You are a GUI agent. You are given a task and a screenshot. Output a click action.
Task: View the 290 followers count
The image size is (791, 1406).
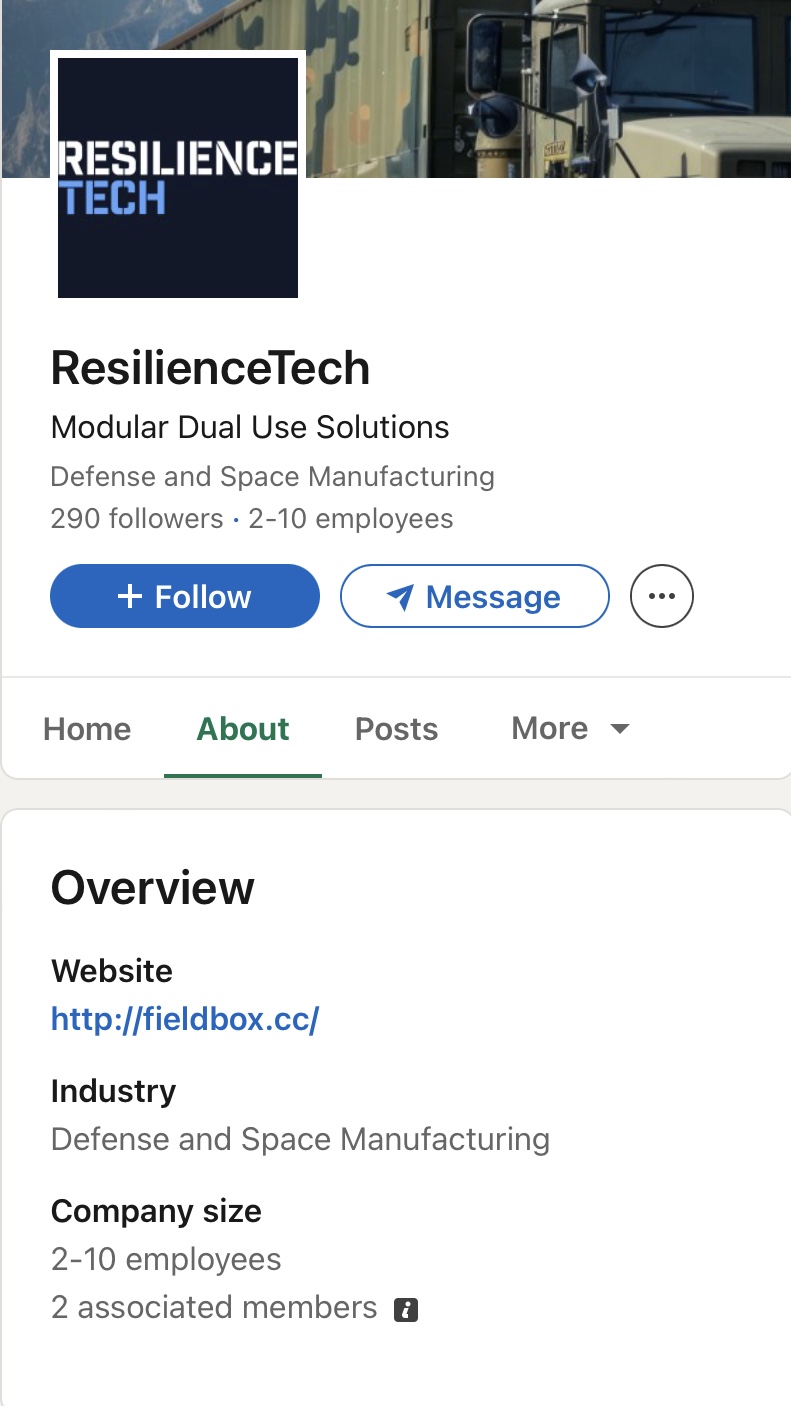click(x=136, y=519)
